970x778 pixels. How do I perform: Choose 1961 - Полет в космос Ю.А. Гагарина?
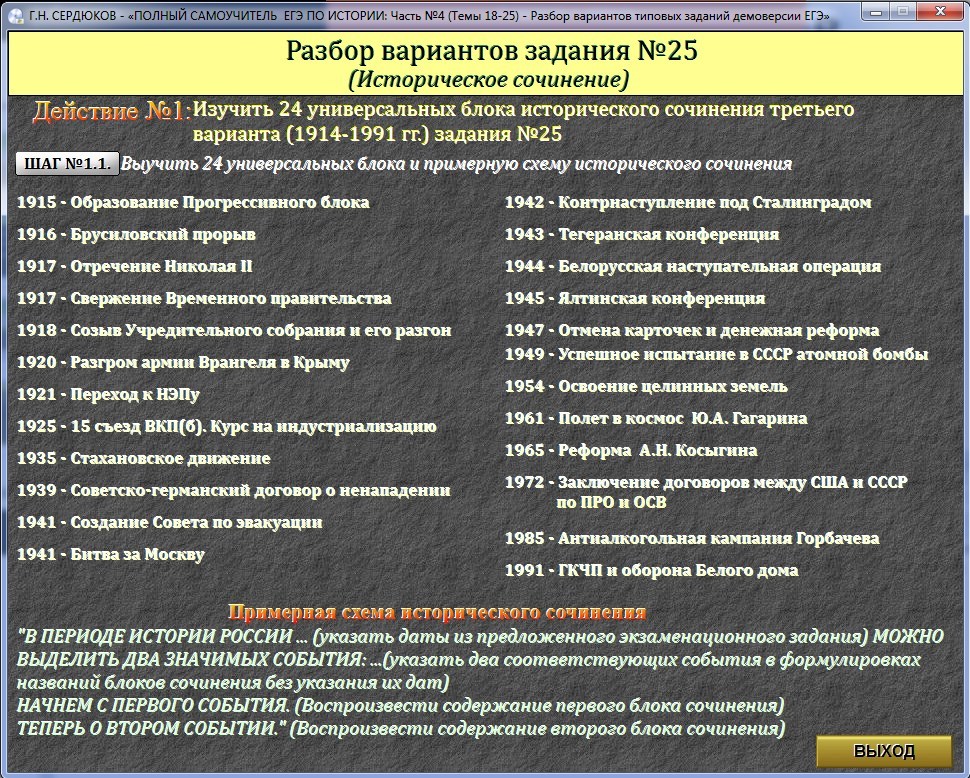coord(656,419)
